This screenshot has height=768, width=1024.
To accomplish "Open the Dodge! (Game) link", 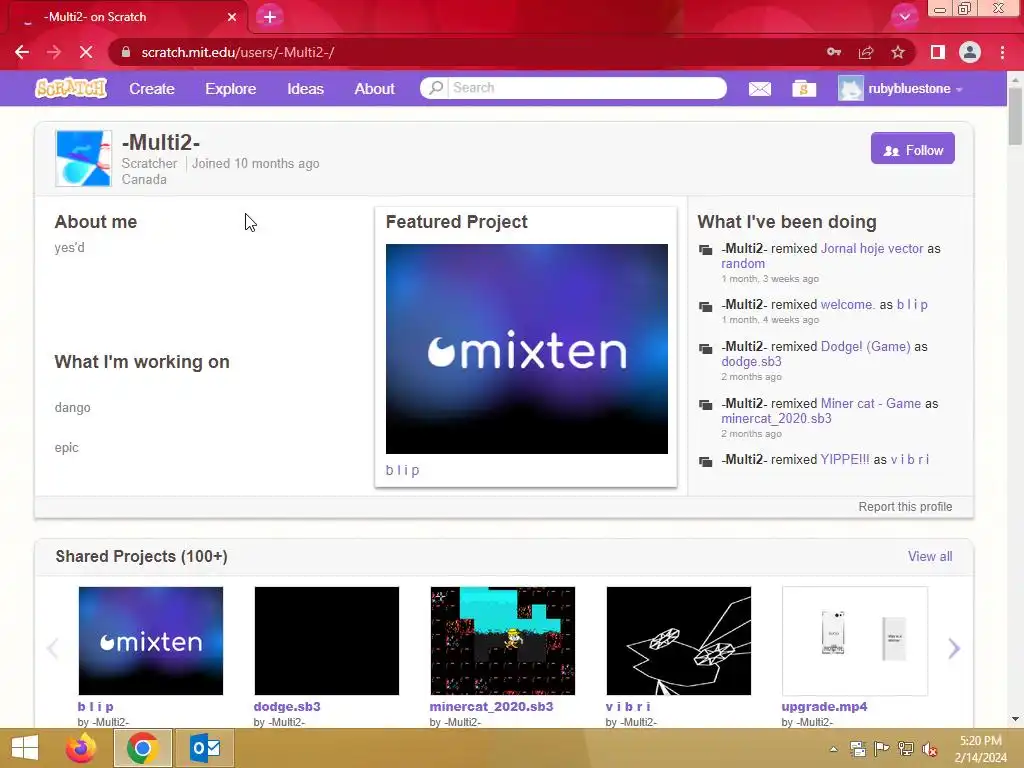I will click(x=865, y=346).
